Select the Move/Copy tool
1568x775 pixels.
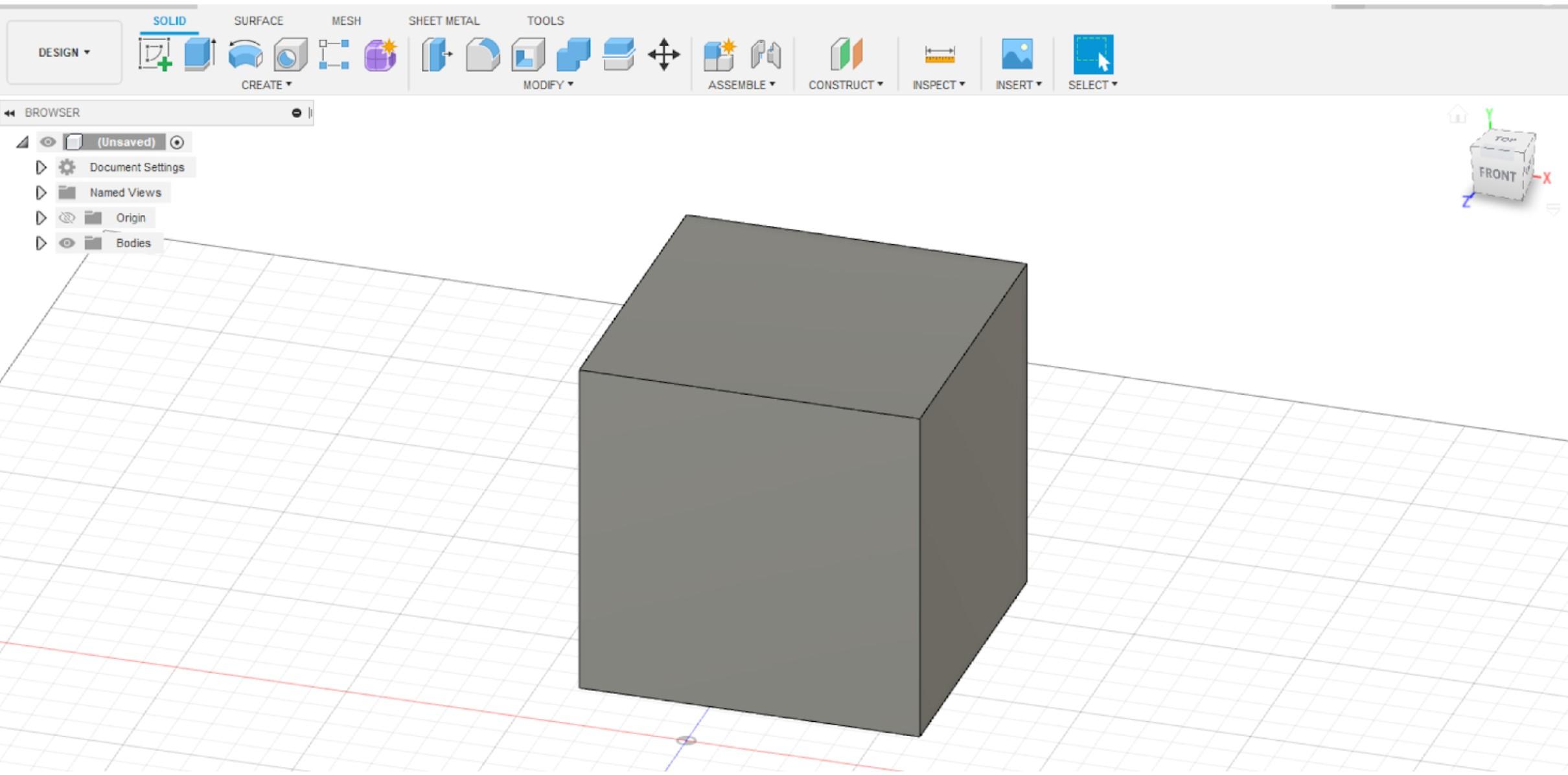[664, 54]
